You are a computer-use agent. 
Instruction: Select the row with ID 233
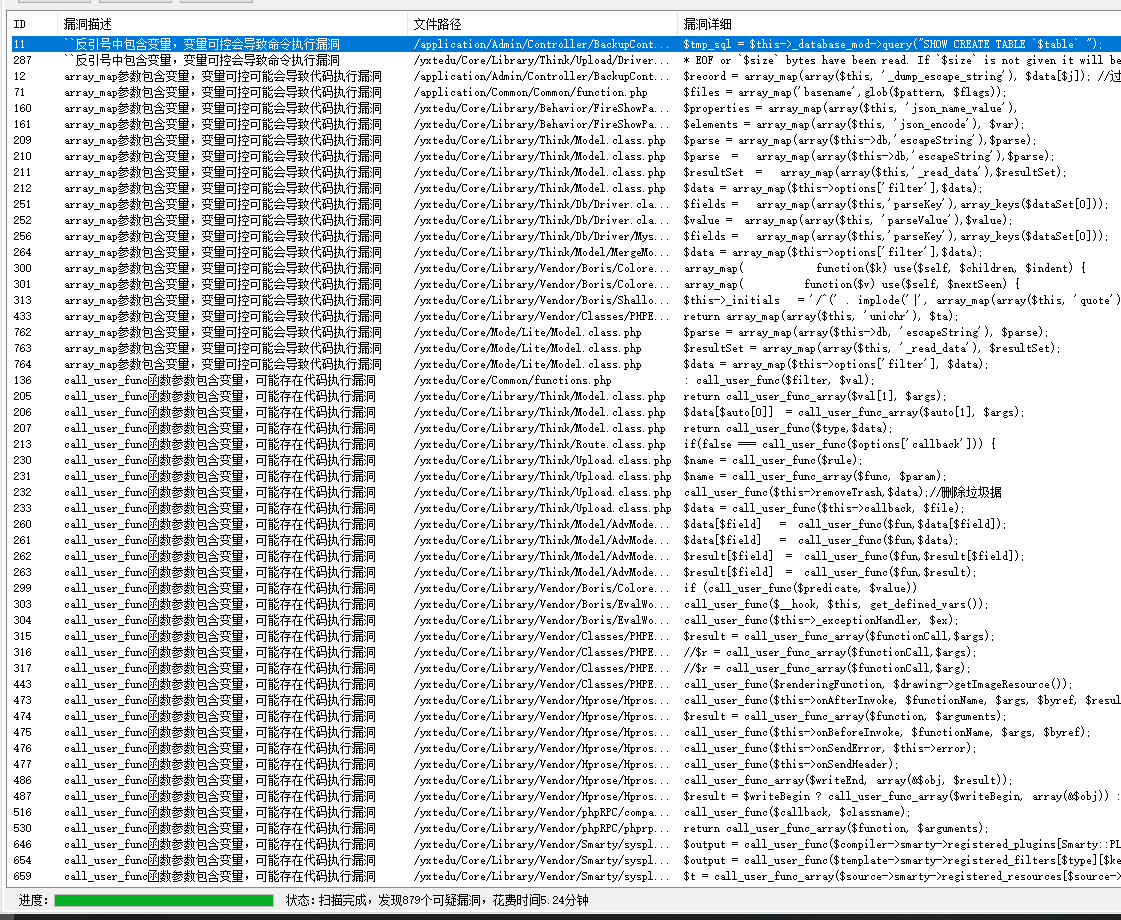tap(566, 508)
